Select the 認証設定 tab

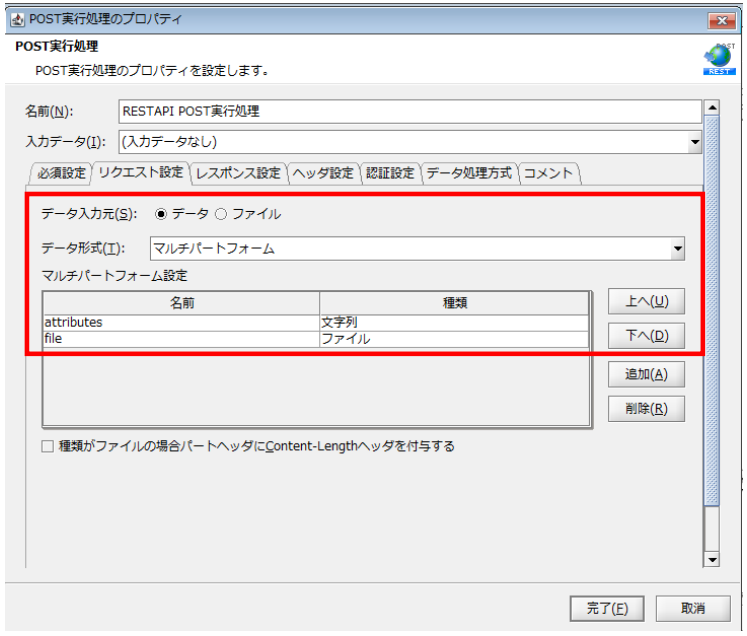390,173
